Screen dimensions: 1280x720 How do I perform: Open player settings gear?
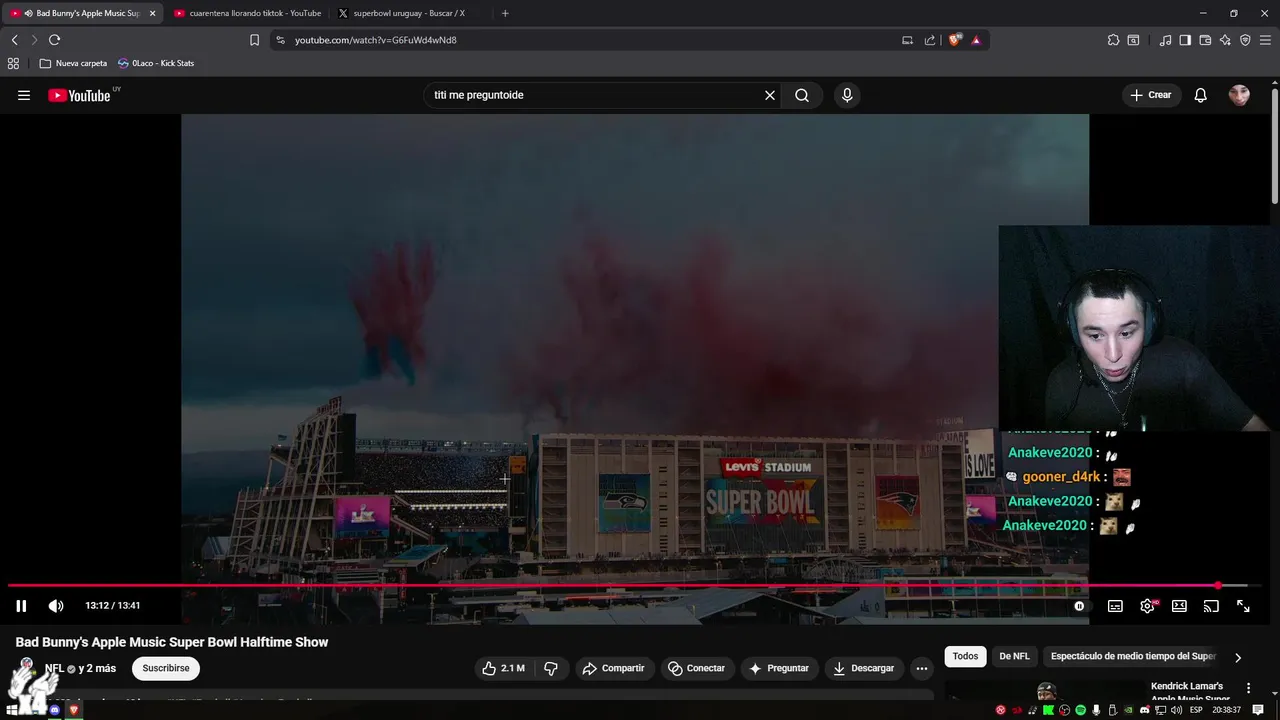pyautogui.click(x=1147, y=606)
